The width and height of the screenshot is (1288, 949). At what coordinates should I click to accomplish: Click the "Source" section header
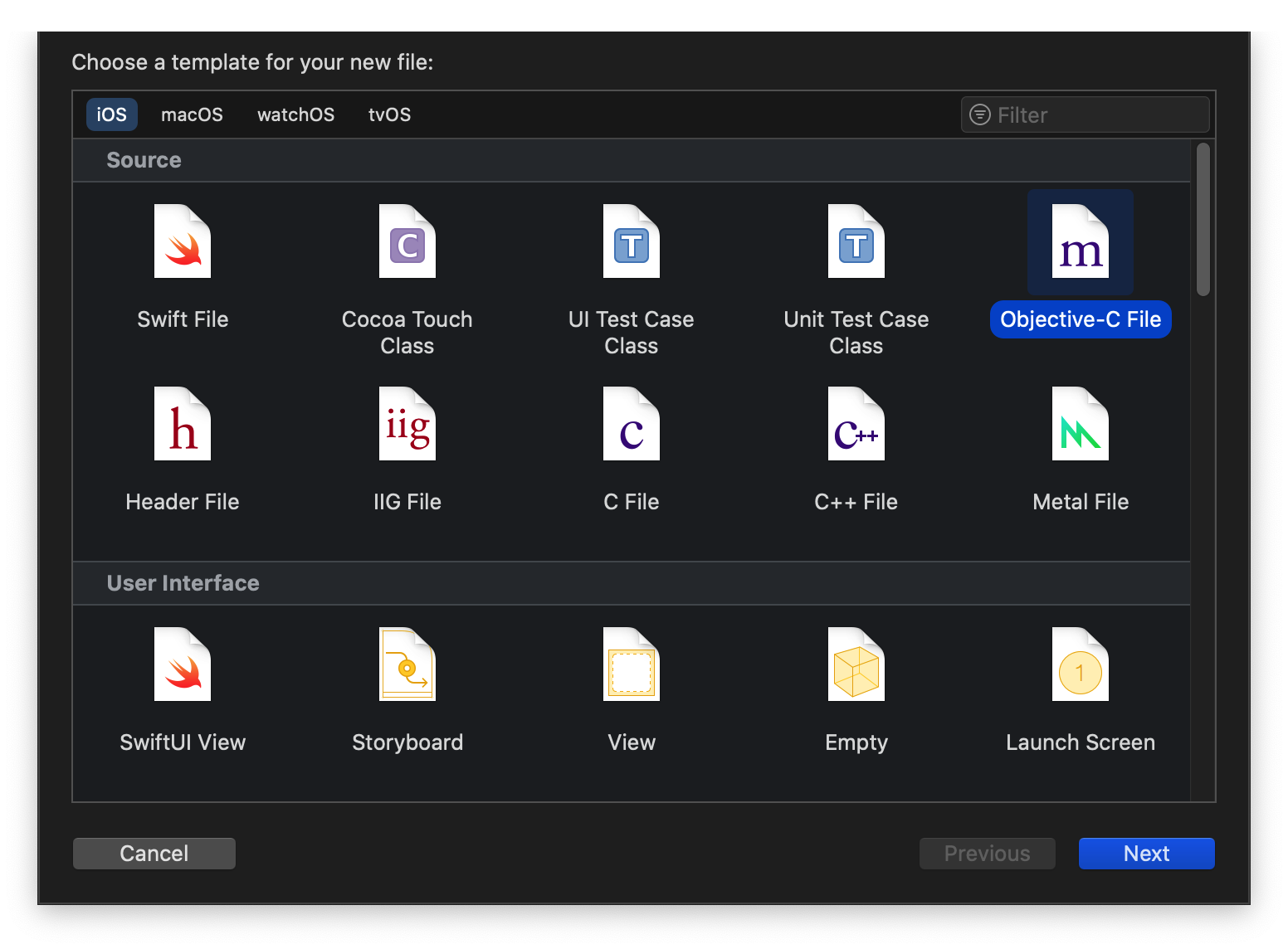coord(632,160)
